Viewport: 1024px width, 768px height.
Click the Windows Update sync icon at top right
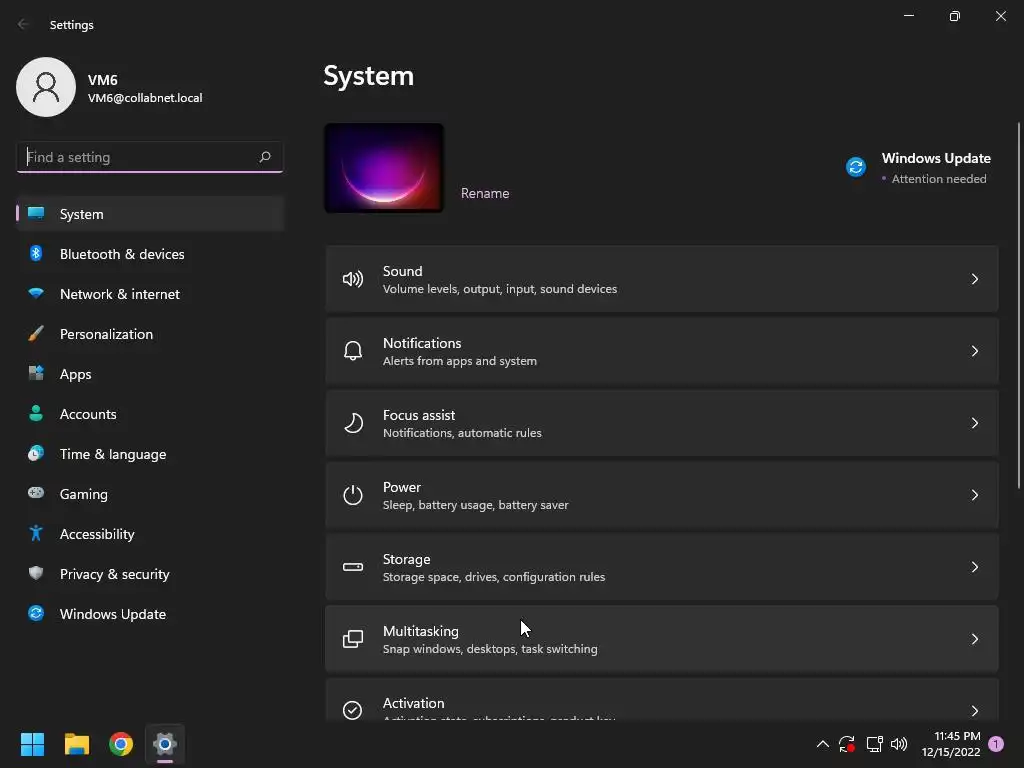[856, 167]
